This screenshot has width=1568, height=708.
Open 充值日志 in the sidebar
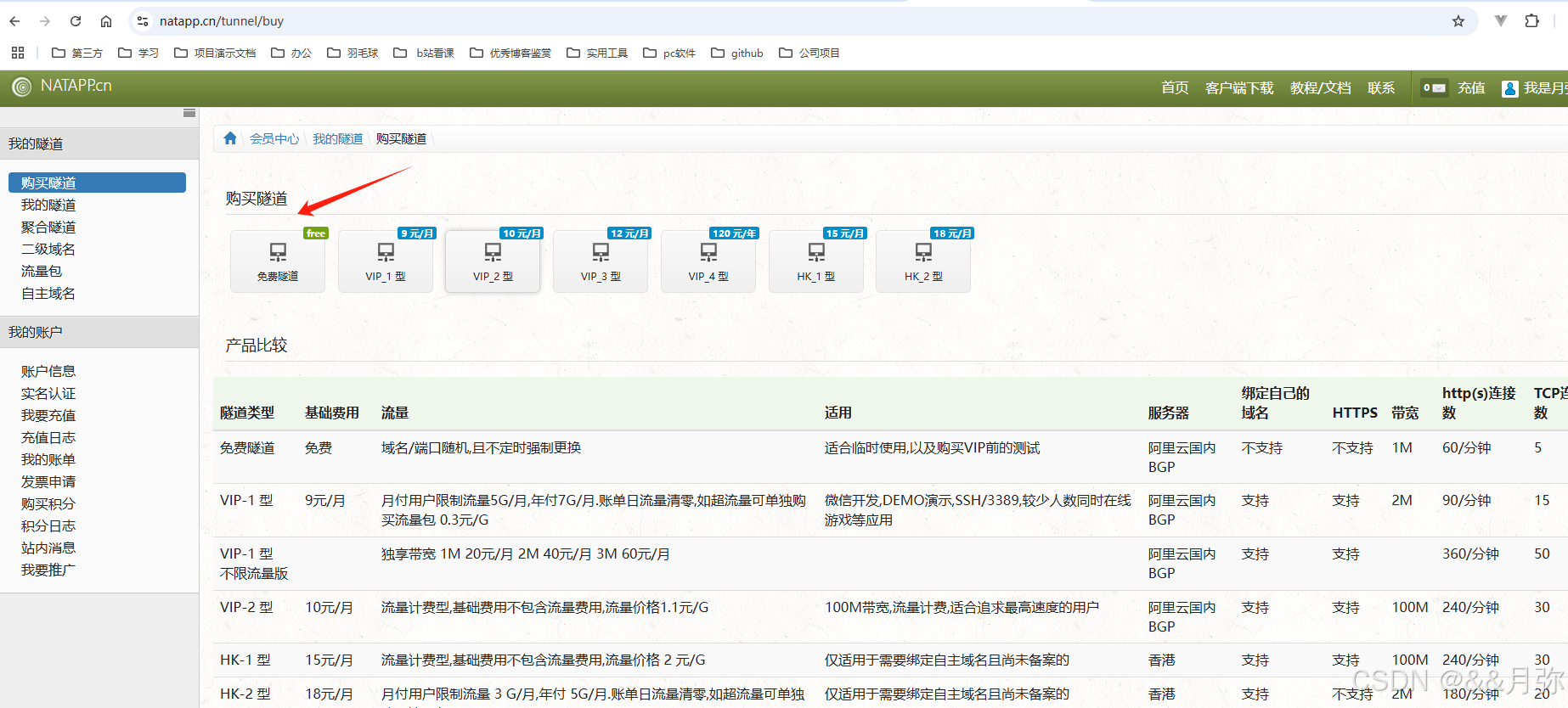(x=48, y=437)
